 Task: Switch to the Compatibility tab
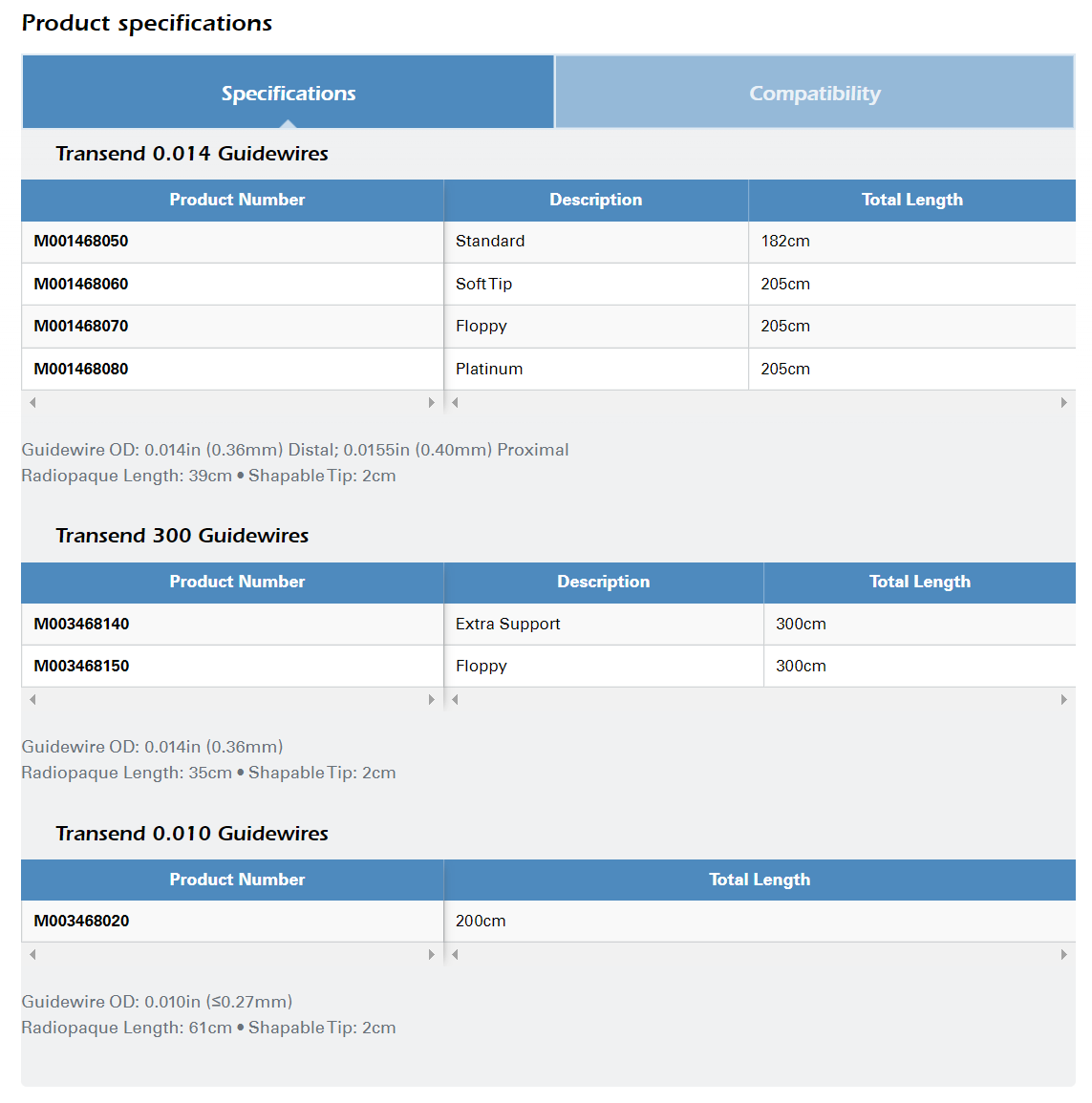tap(814, 94)
